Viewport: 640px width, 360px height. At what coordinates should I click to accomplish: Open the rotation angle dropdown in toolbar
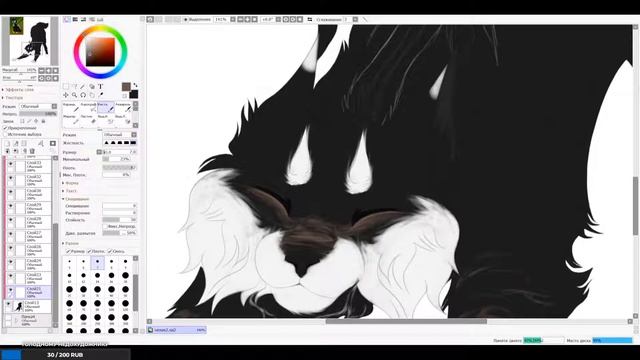(x=278, y=19)
